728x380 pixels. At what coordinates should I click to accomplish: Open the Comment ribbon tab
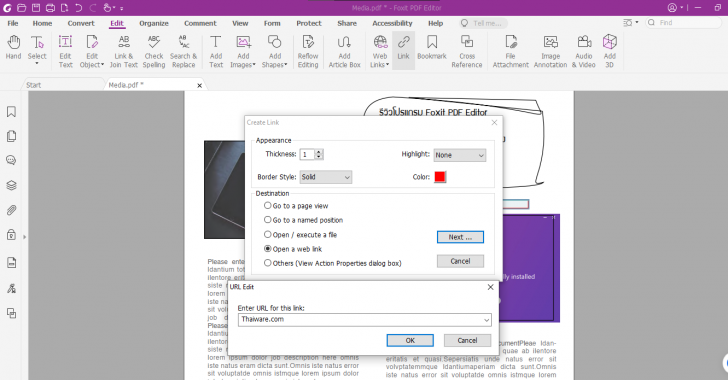pyautogui.click(x=200, y=23)
